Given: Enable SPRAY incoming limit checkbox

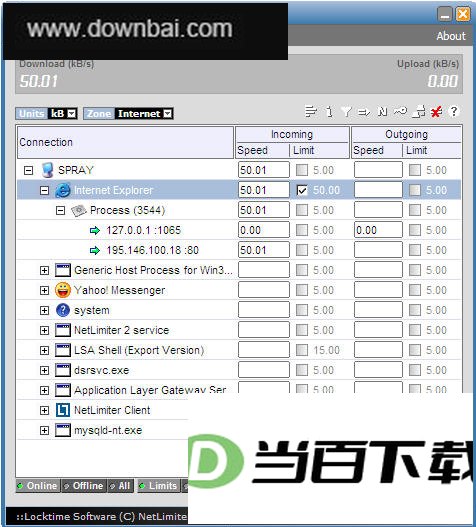Looking at the screenshot, I should 302,170.
